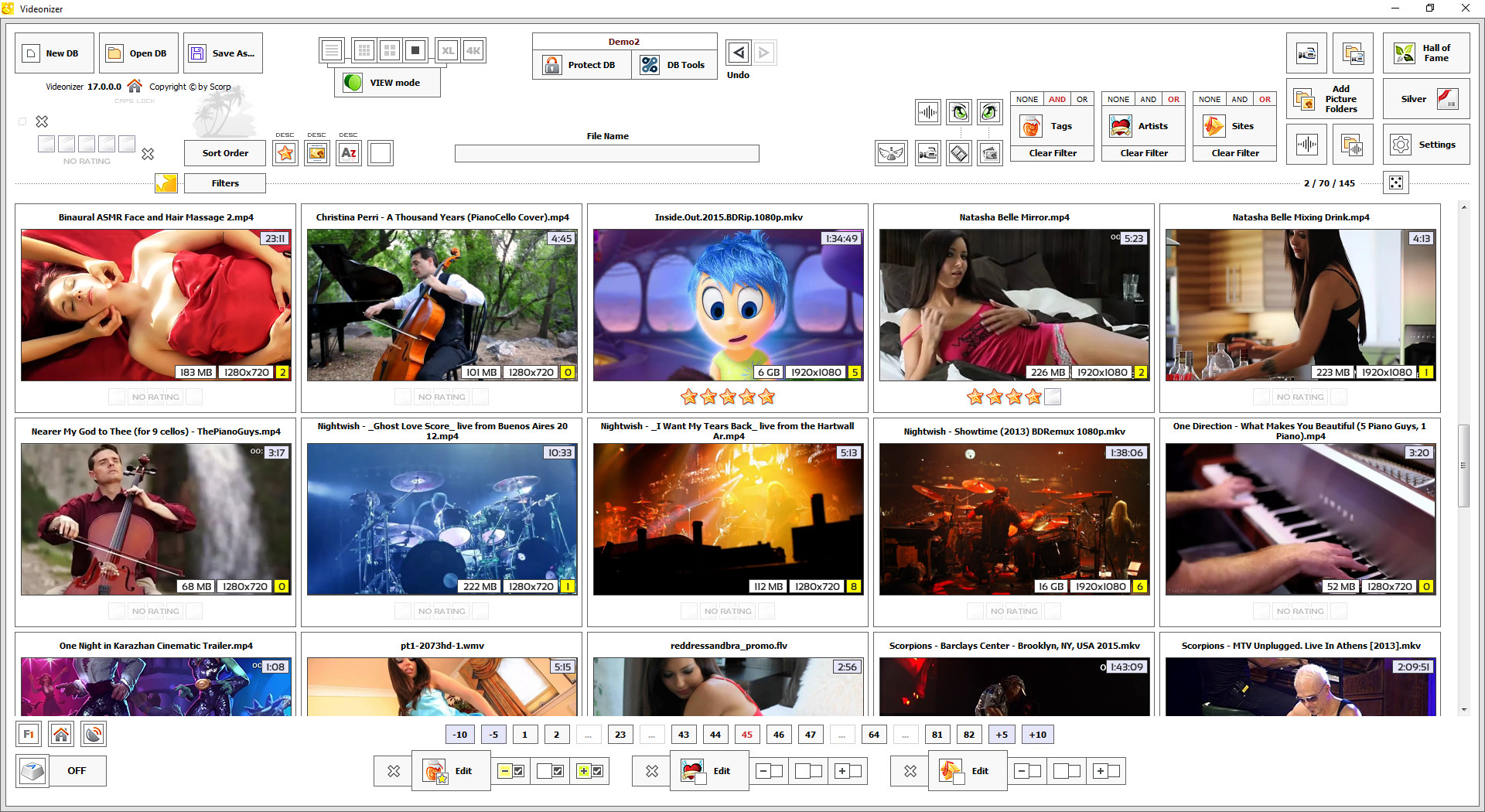Jump forward 5 pages
This screenshot has height=812, width=1485.
pyautogui.click(x=1002, y=735)
